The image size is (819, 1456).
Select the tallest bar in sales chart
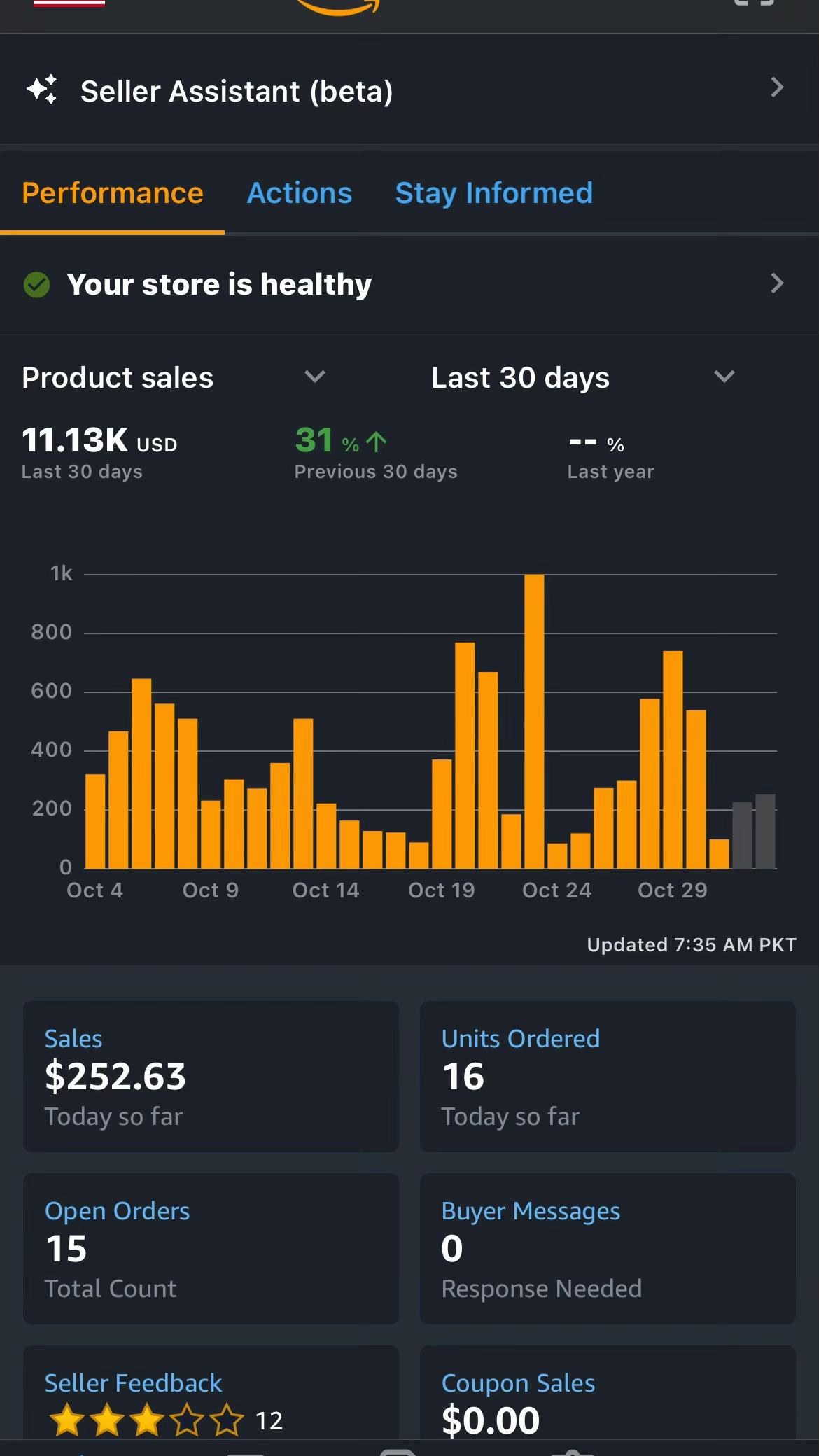click(534, 721)
